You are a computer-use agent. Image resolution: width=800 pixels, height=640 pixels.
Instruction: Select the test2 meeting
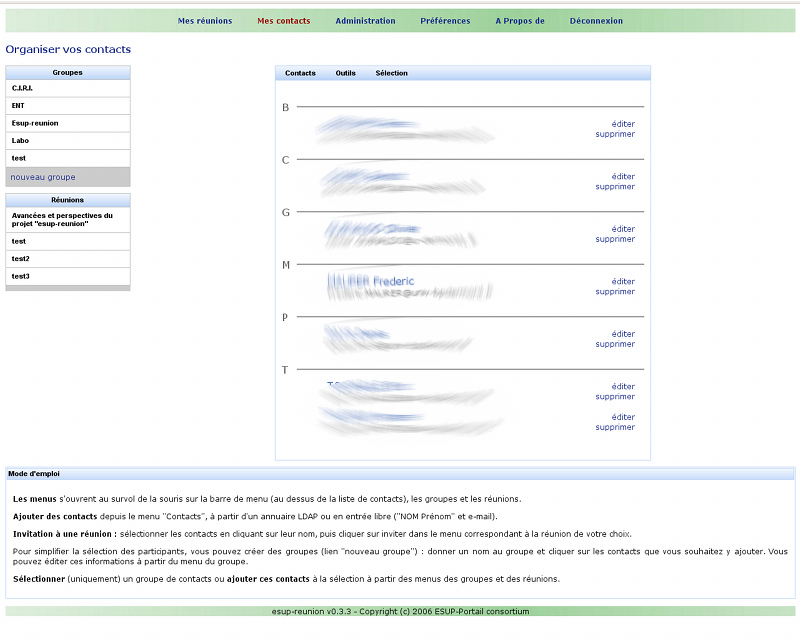[21, 258]
